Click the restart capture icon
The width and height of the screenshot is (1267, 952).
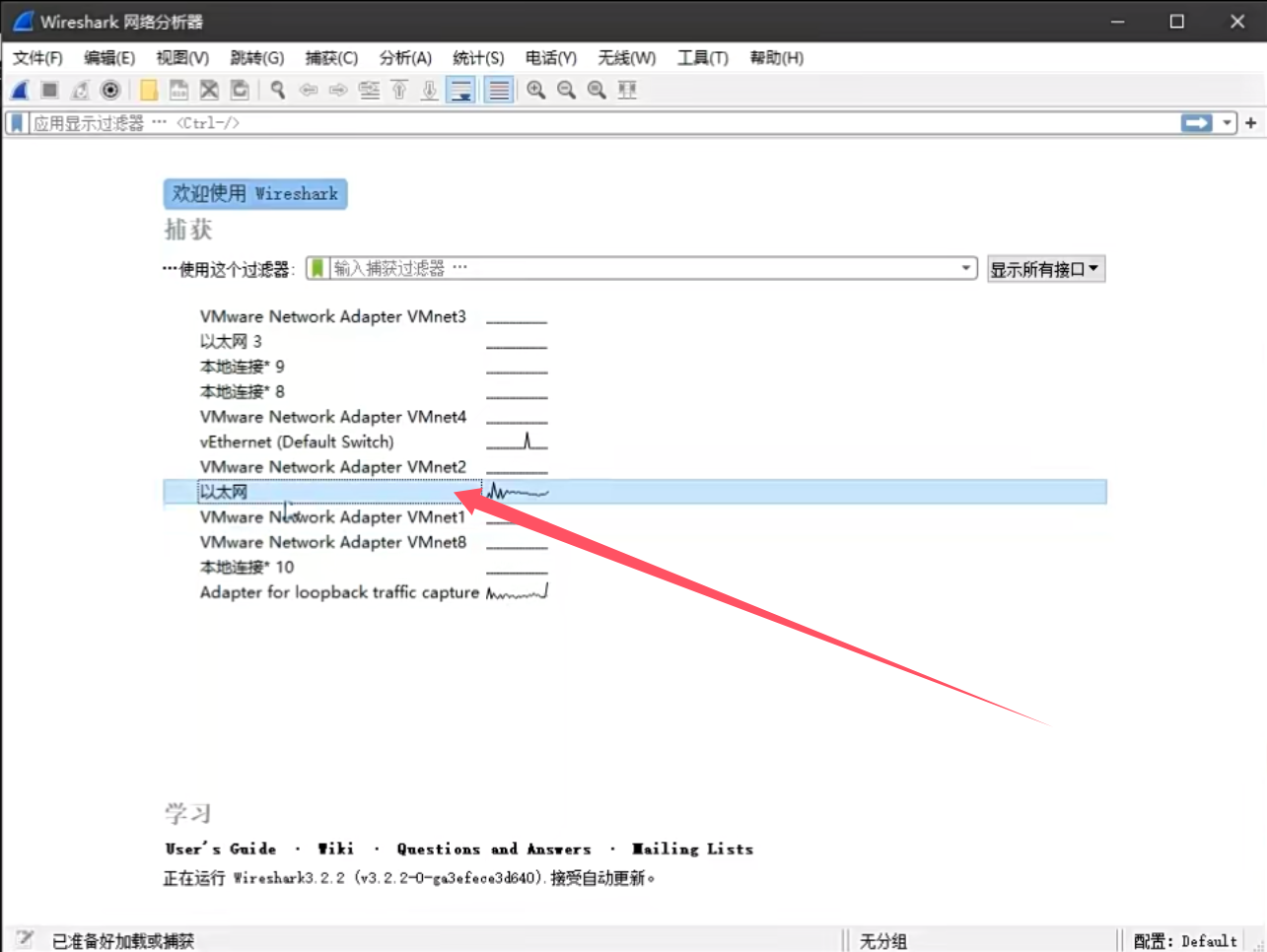(x=81, y=91)
